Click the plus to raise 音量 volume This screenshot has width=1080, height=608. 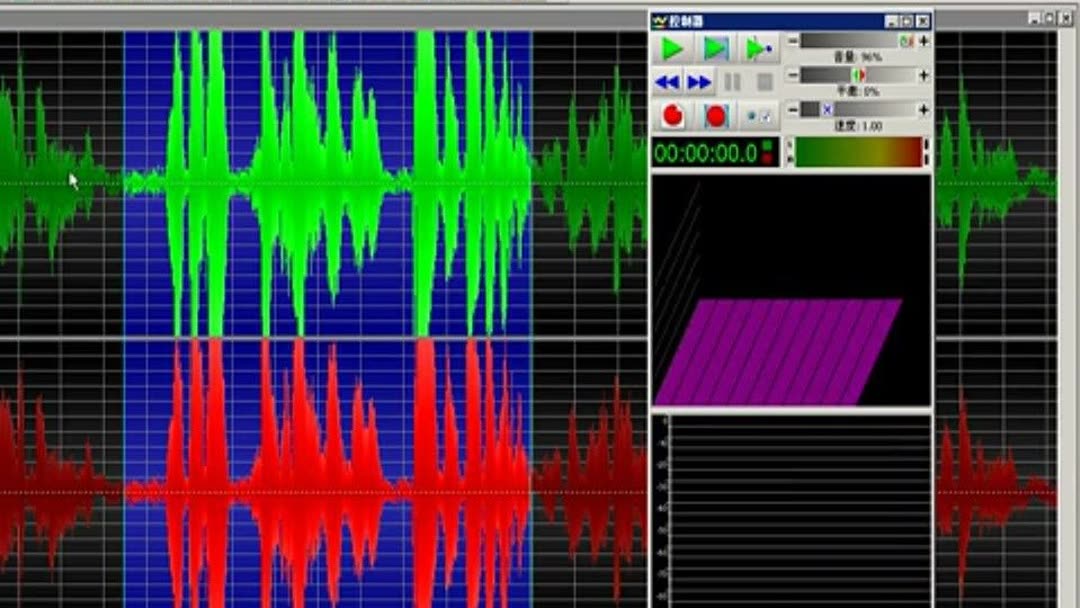pyautogui.click(x=923, y=42)
